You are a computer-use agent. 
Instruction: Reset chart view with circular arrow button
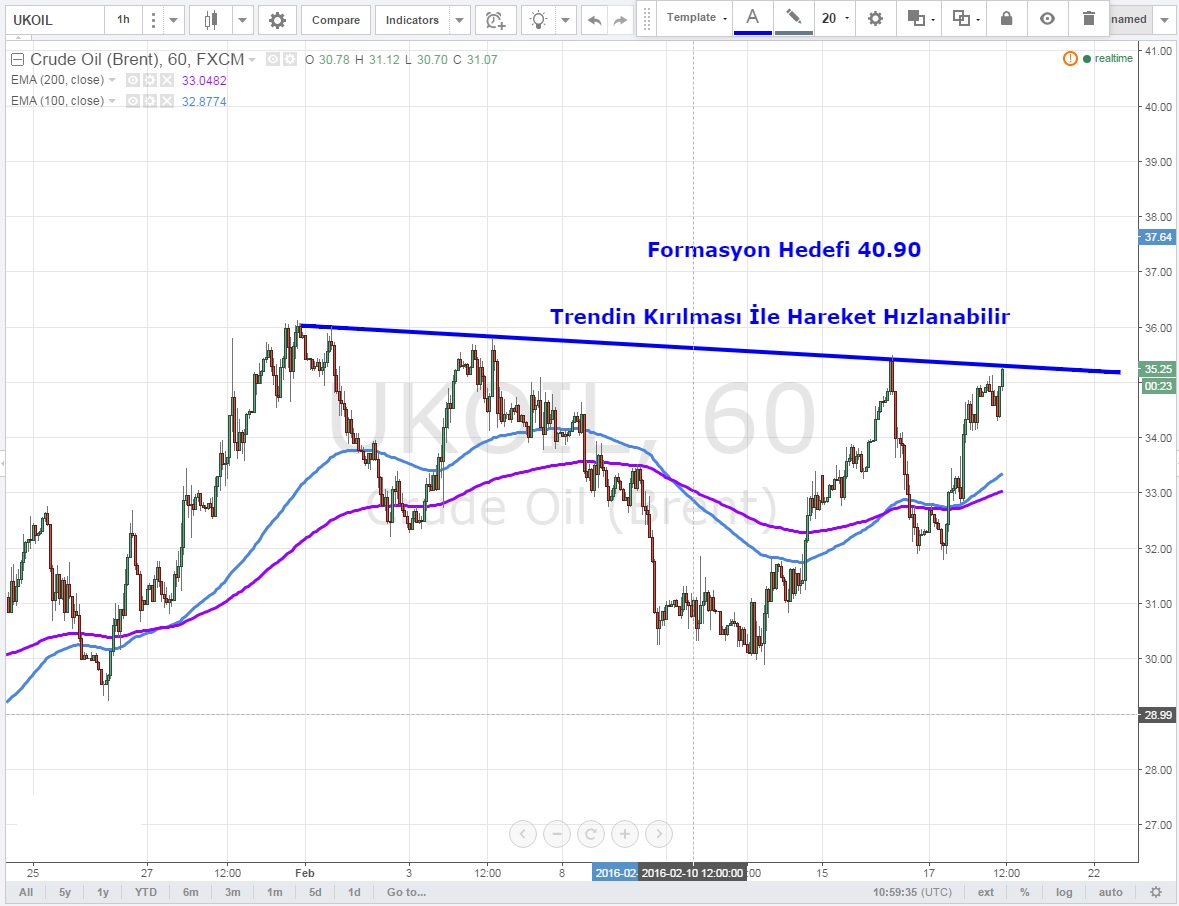tap(591, 833)
